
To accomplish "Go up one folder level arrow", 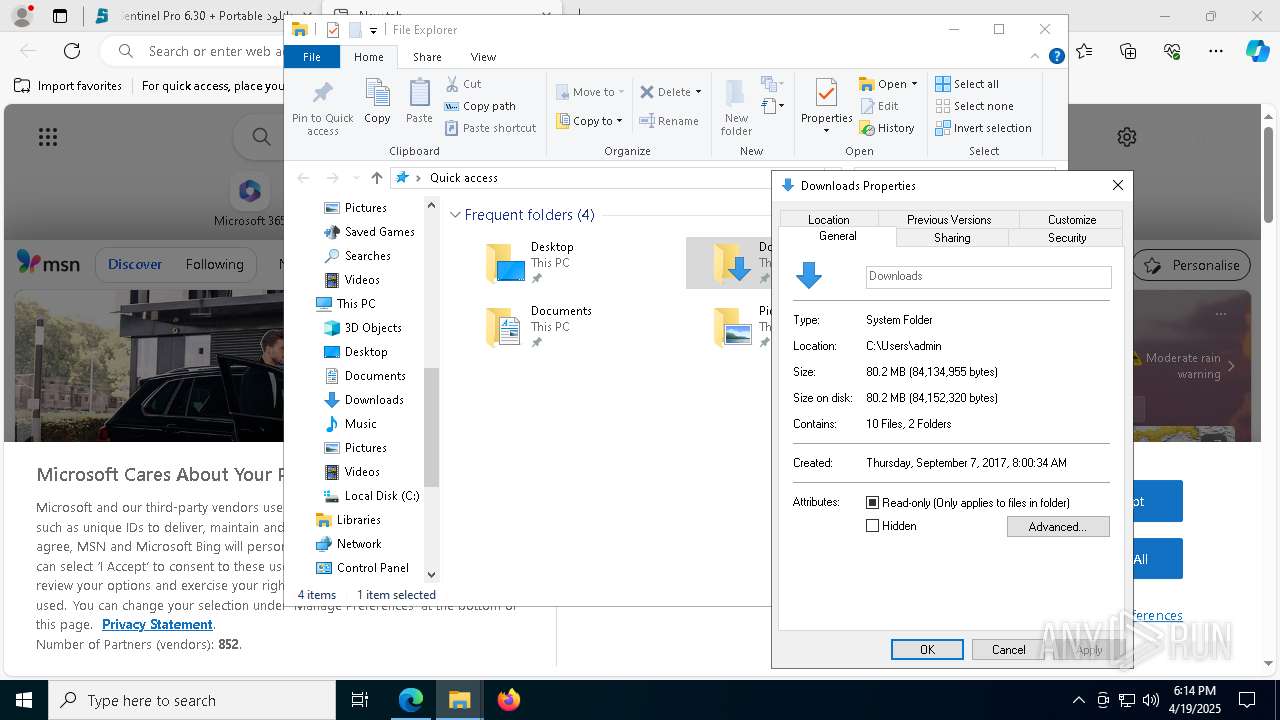I will pyautogui.click(x=376, y=178).
